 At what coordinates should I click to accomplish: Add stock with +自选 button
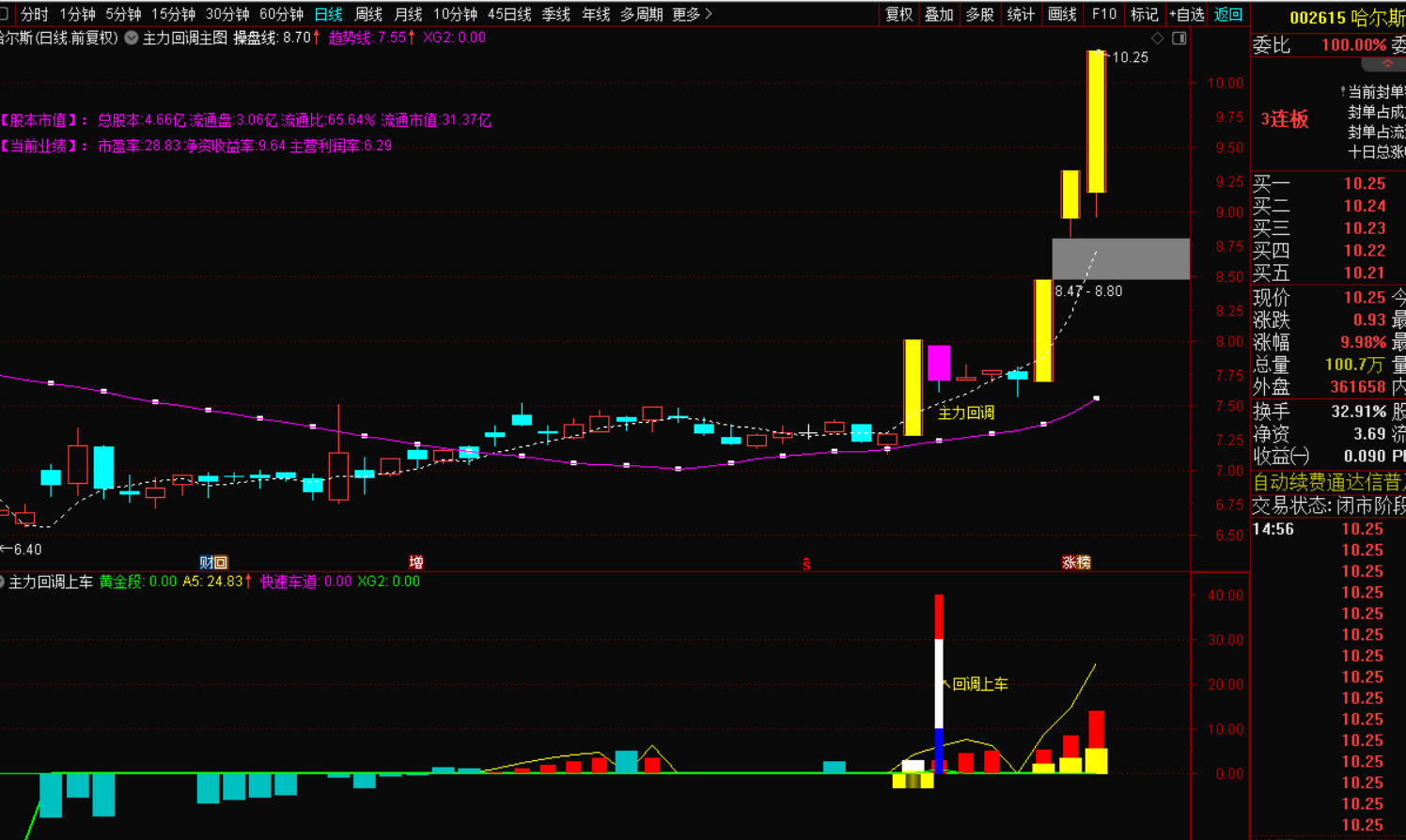point(1186,14)
